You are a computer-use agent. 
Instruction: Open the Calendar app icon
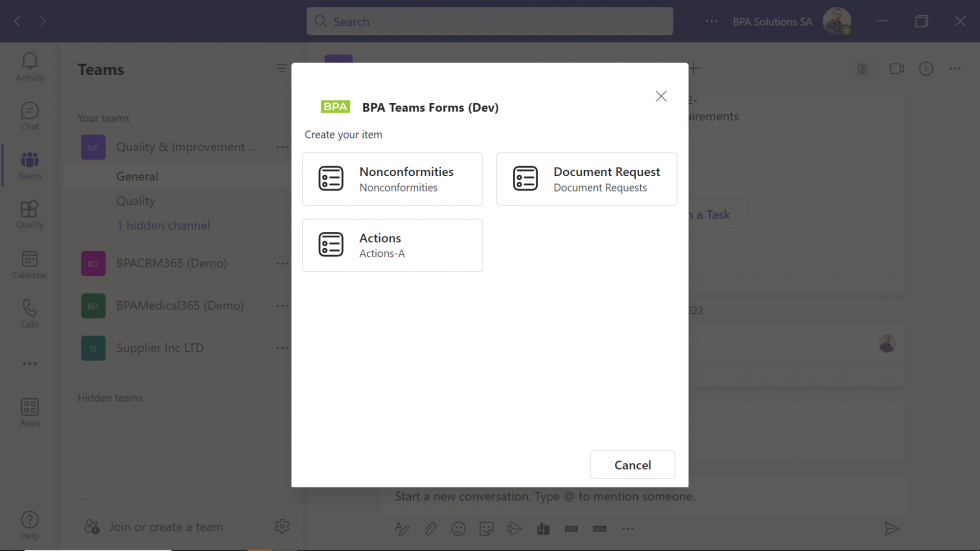click(x=30, y=264)
